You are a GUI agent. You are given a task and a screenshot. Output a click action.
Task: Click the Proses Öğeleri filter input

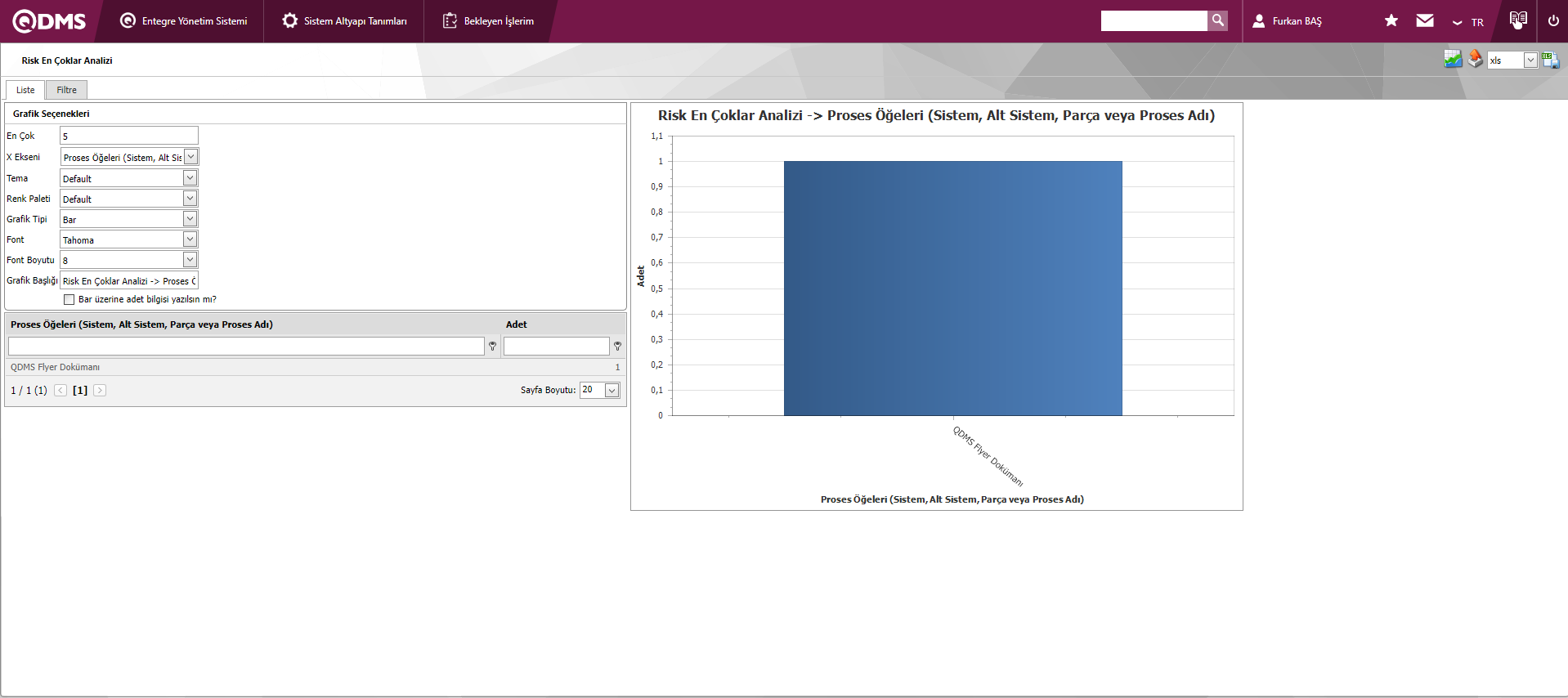[246, 347]
